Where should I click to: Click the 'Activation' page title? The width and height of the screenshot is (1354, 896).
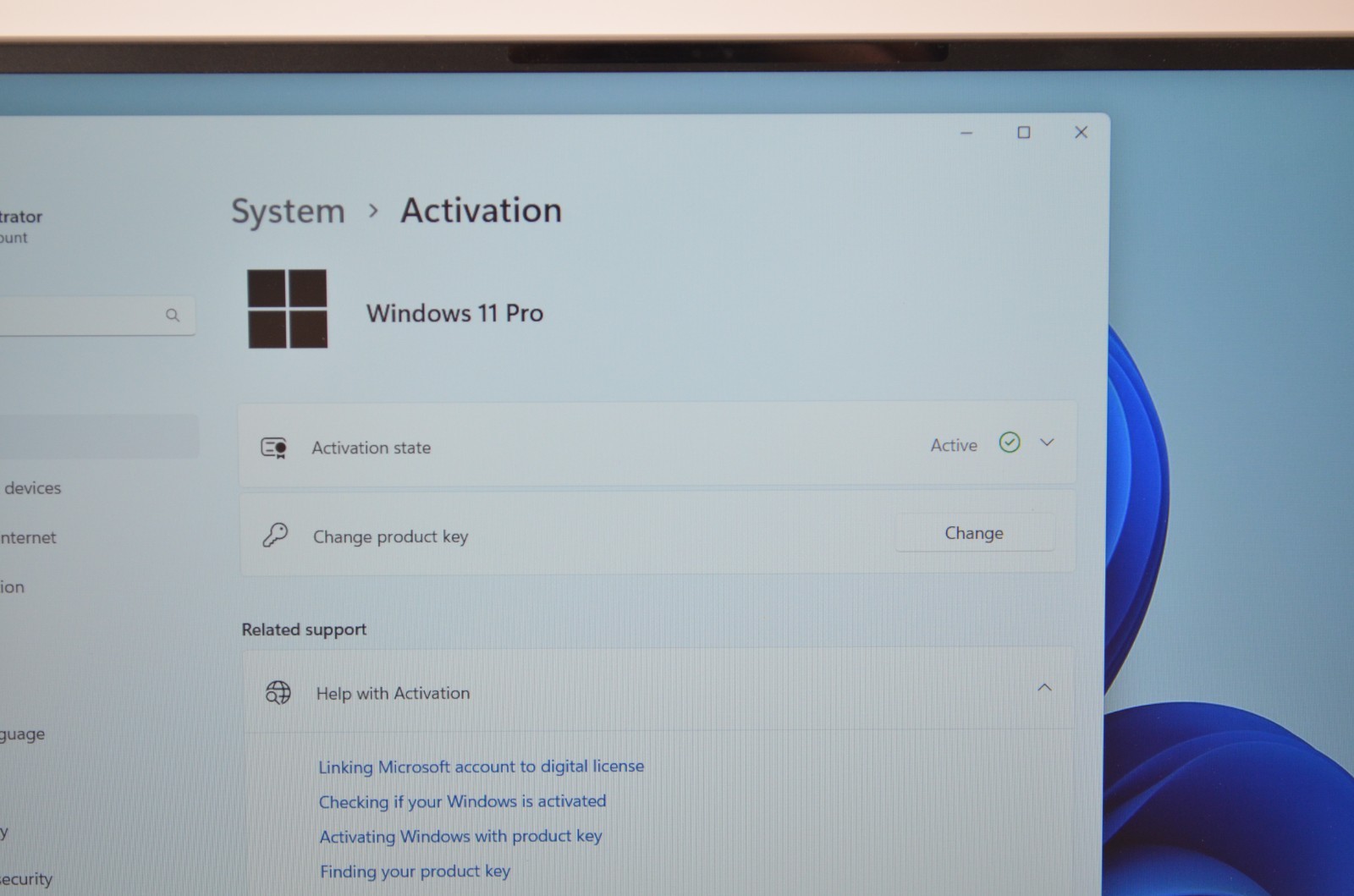point(481,211)
